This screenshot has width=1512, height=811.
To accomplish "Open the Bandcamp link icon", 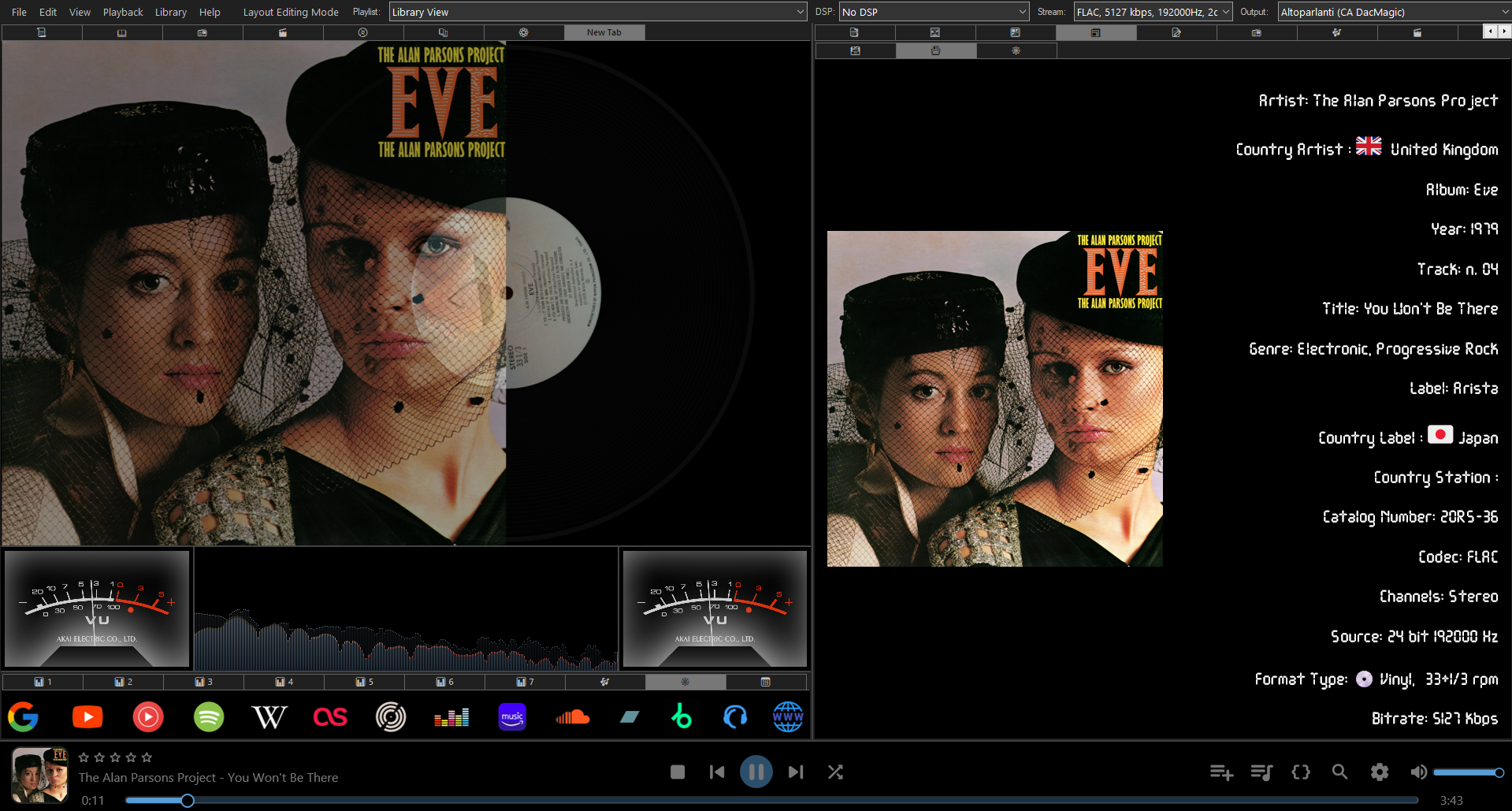I will point(630,716).
